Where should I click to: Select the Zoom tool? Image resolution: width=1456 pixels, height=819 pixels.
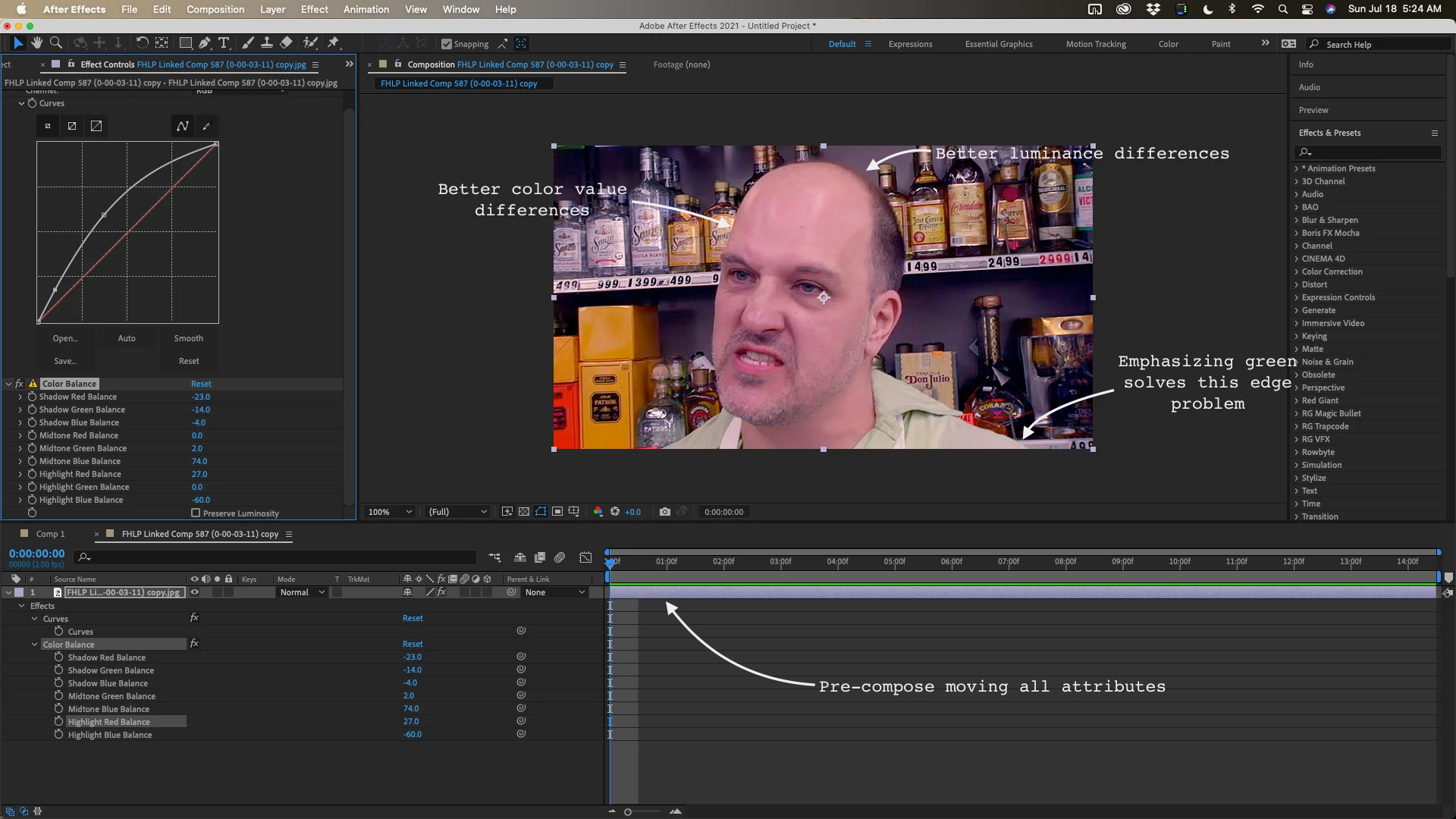click(x=55, y=43)
